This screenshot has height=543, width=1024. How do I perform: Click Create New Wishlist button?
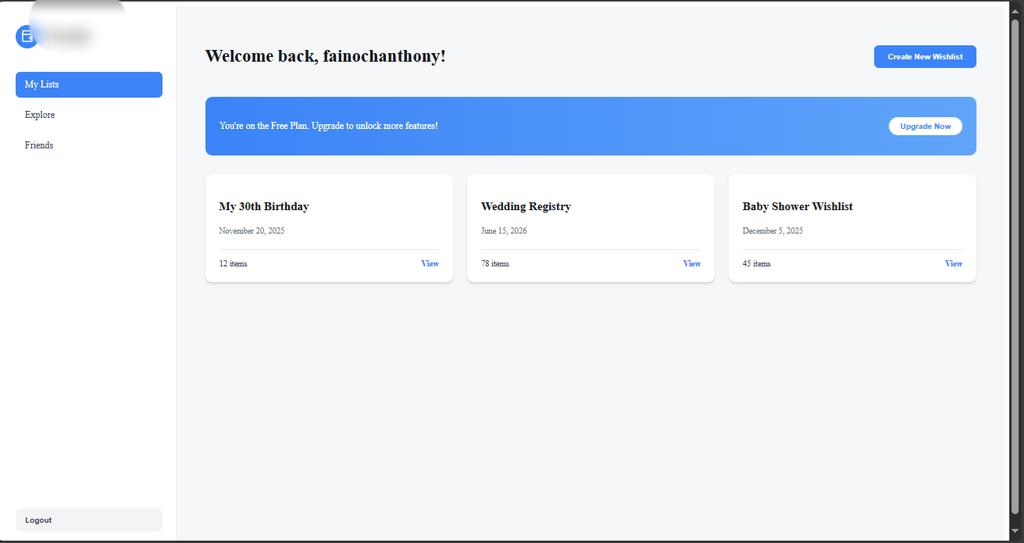[x=925, y=57]
